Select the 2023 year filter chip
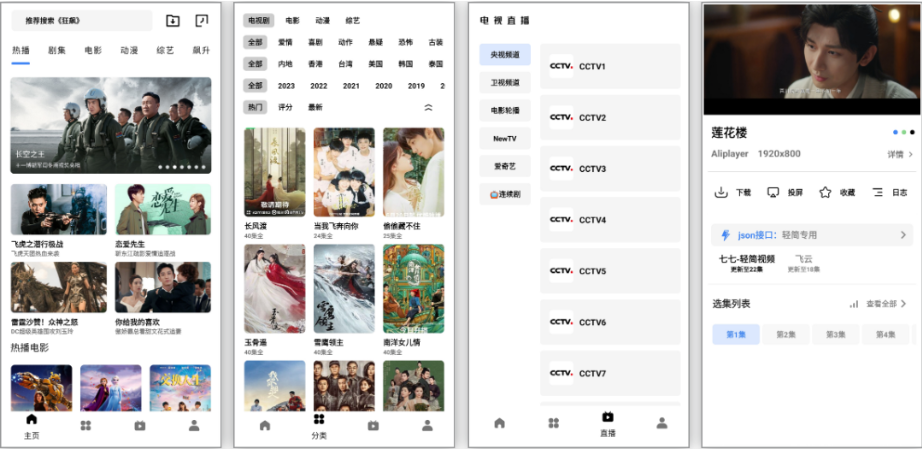 pyautogui.click(x=286, y=86)
